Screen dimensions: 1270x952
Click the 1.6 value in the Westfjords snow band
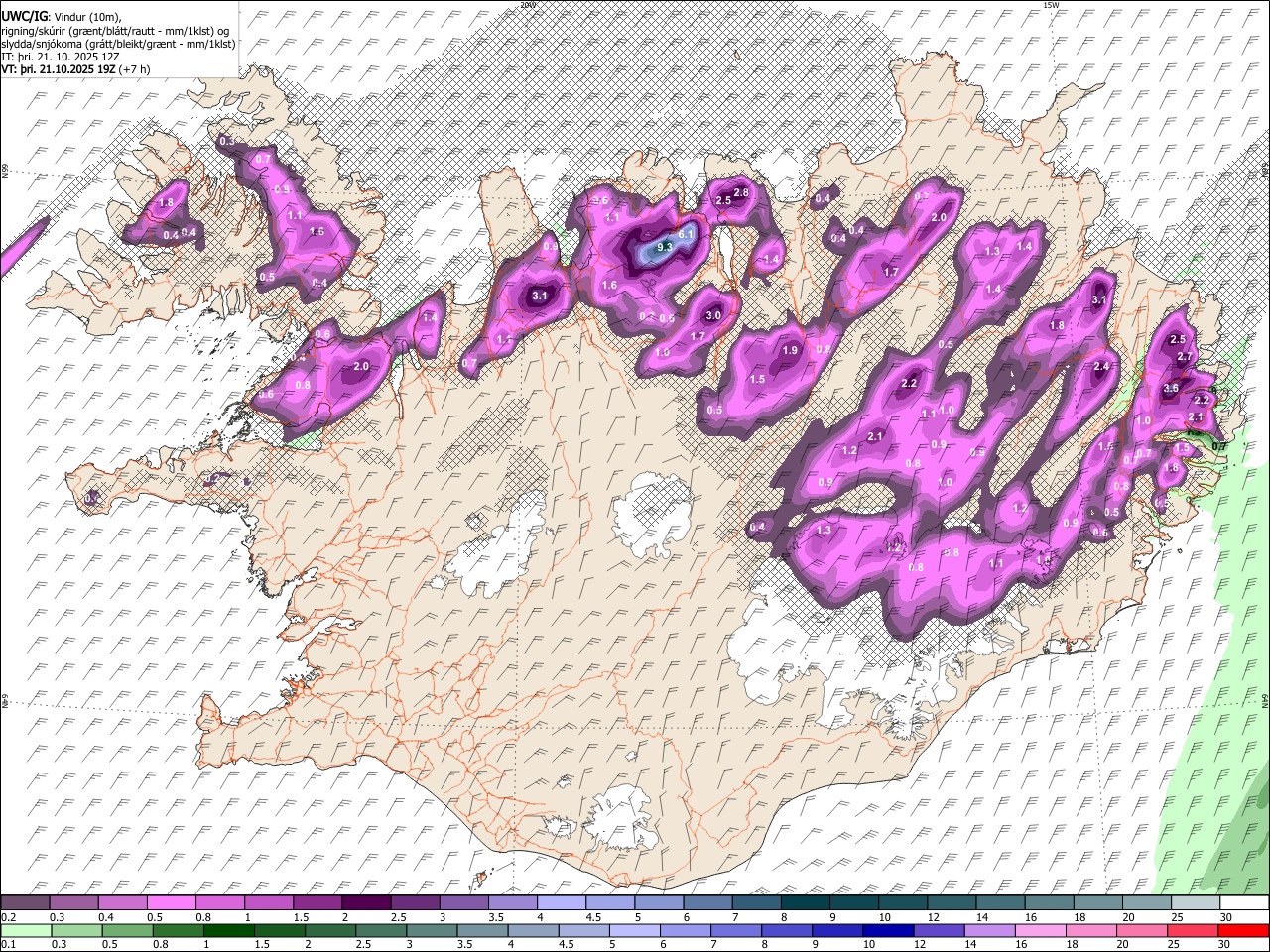(x=317, y=231)
